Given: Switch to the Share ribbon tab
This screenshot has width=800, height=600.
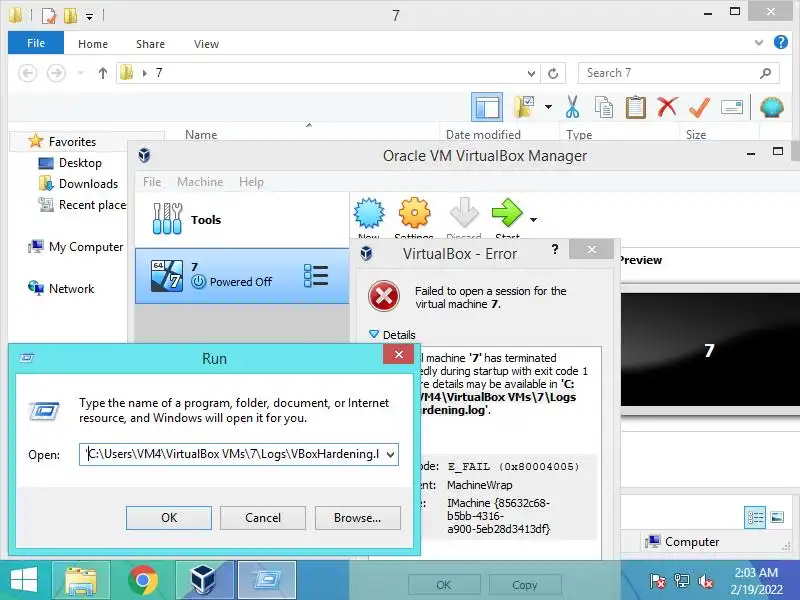Looking at the screenshot, I should click(x=150, y=44).
